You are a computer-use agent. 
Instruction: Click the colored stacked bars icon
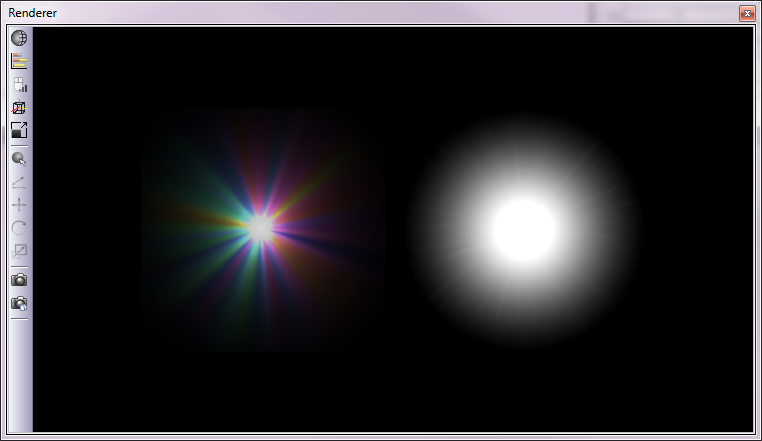tap(19, 61)
